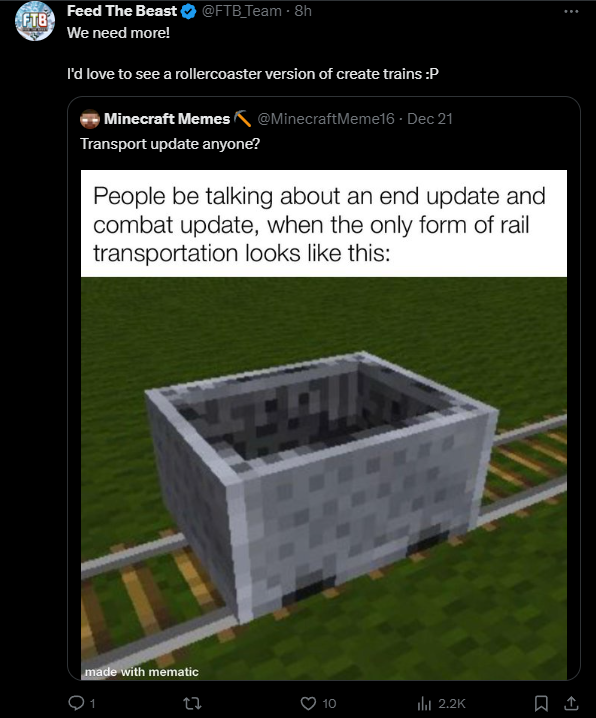Open the three-dot more options menu

[571, 11]
